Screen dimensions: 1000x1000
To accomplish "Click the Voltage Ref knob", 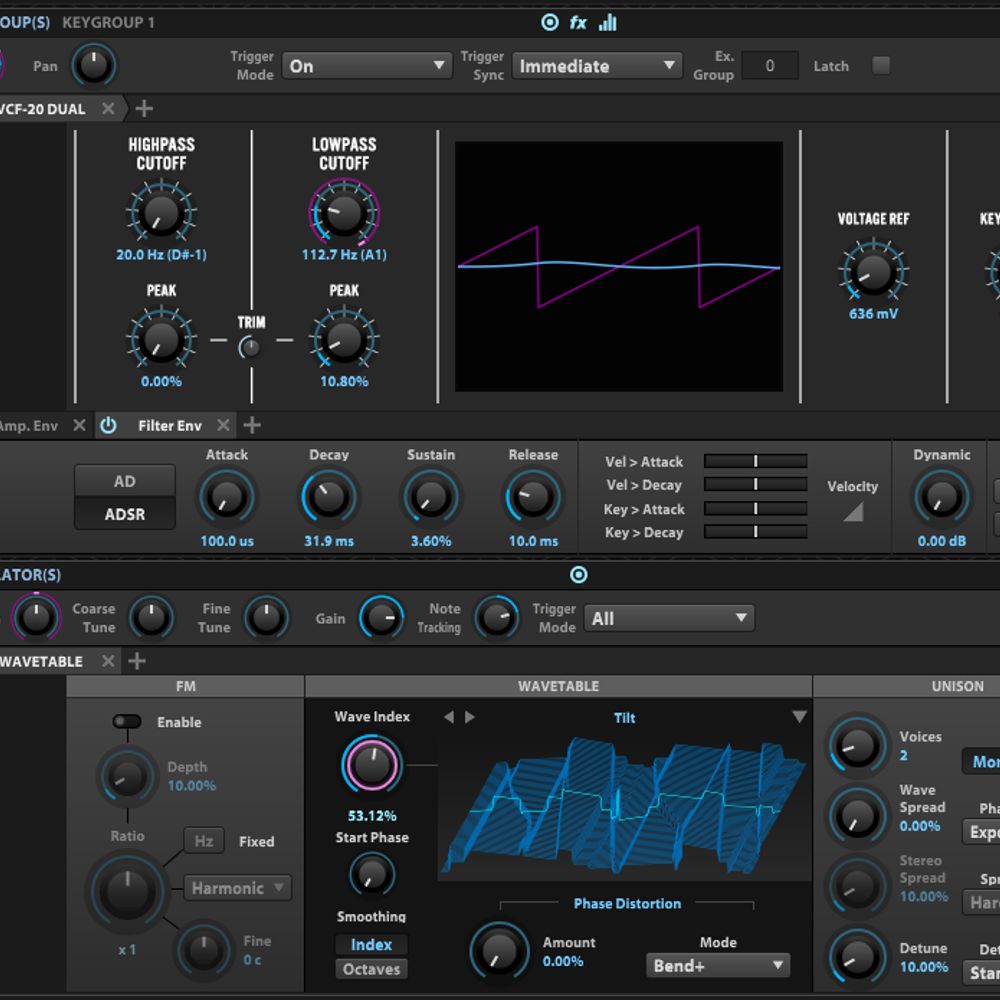I will (873, 272).
